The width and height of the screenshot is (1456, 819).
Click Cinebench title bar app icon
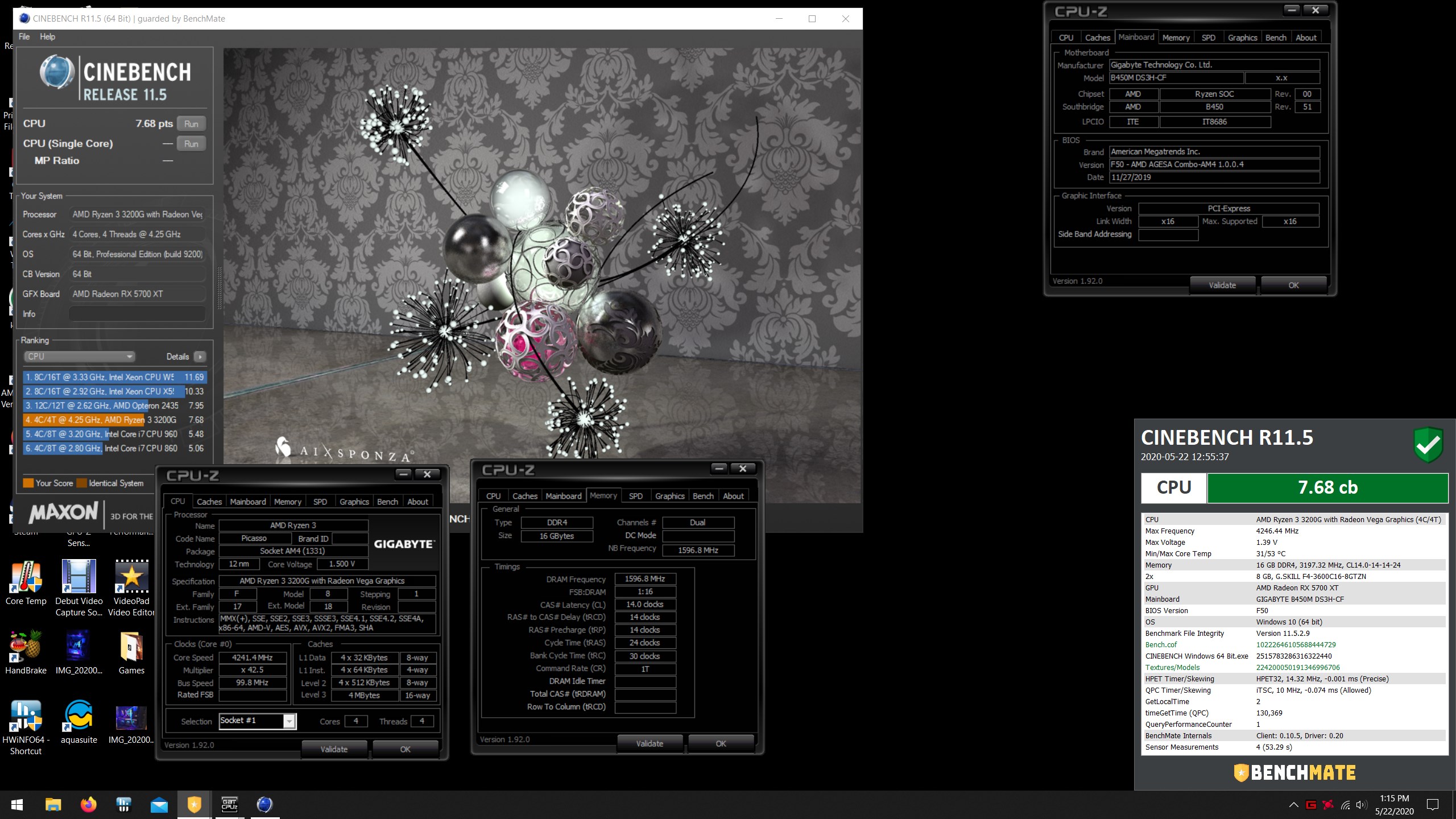point(24,18)
